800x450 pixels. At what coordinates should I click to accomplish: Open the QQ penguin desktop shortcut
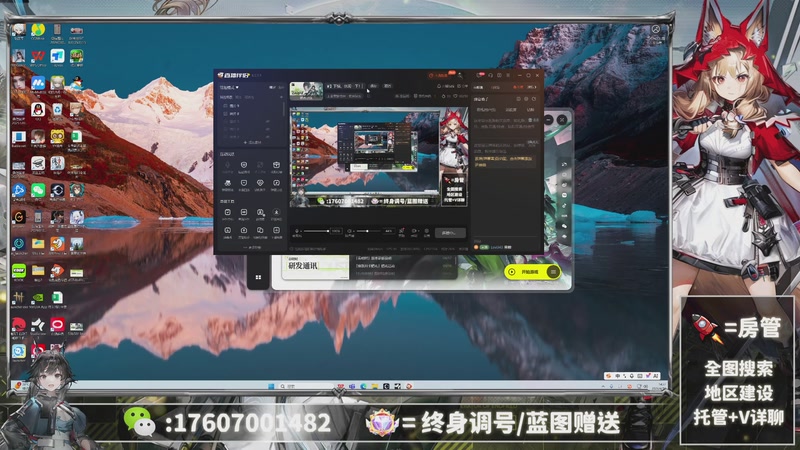(38, 108)
